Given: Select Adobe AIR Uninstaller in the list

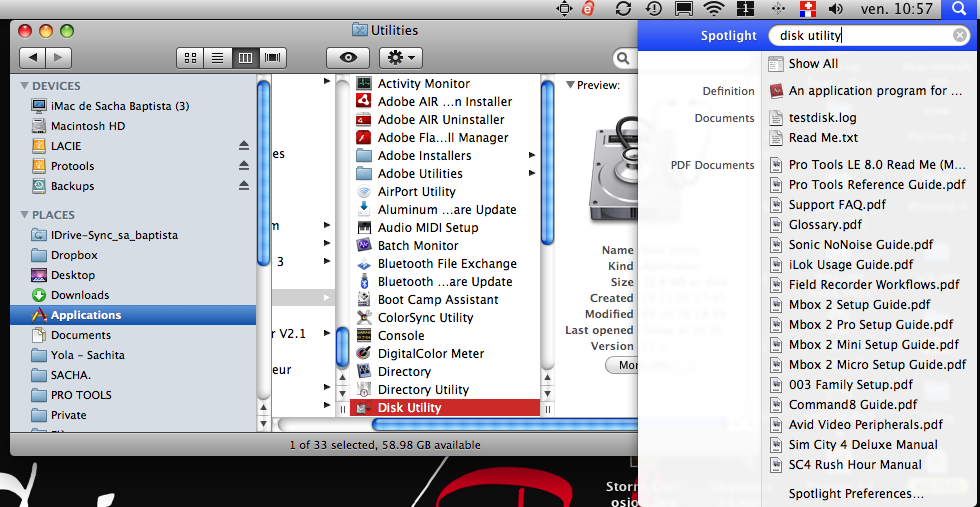Looking at the screenshot, I should 441,119.
